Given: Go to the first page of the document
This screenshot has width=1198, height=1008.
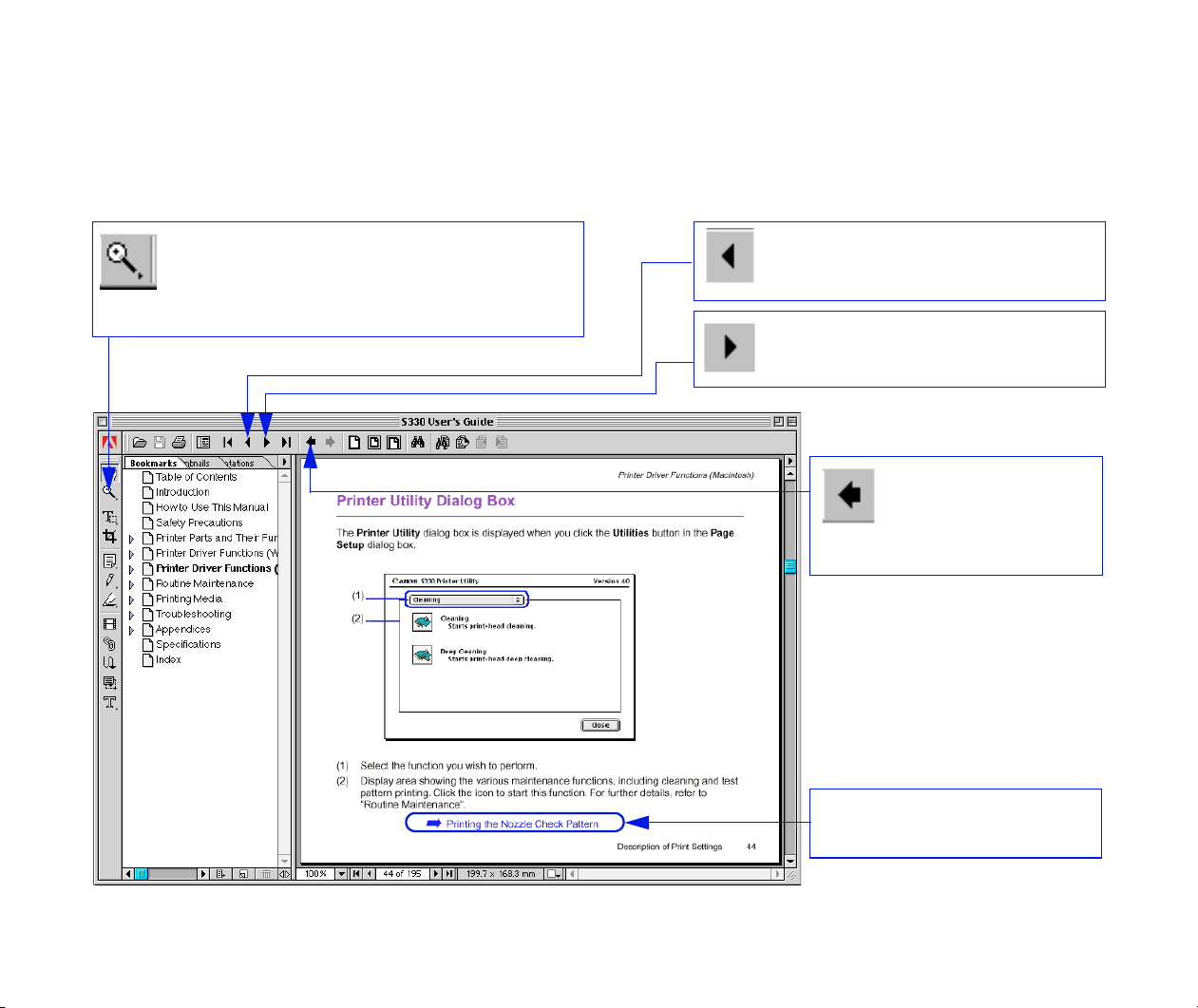Looking at the screenshot, I should [228, 442].
